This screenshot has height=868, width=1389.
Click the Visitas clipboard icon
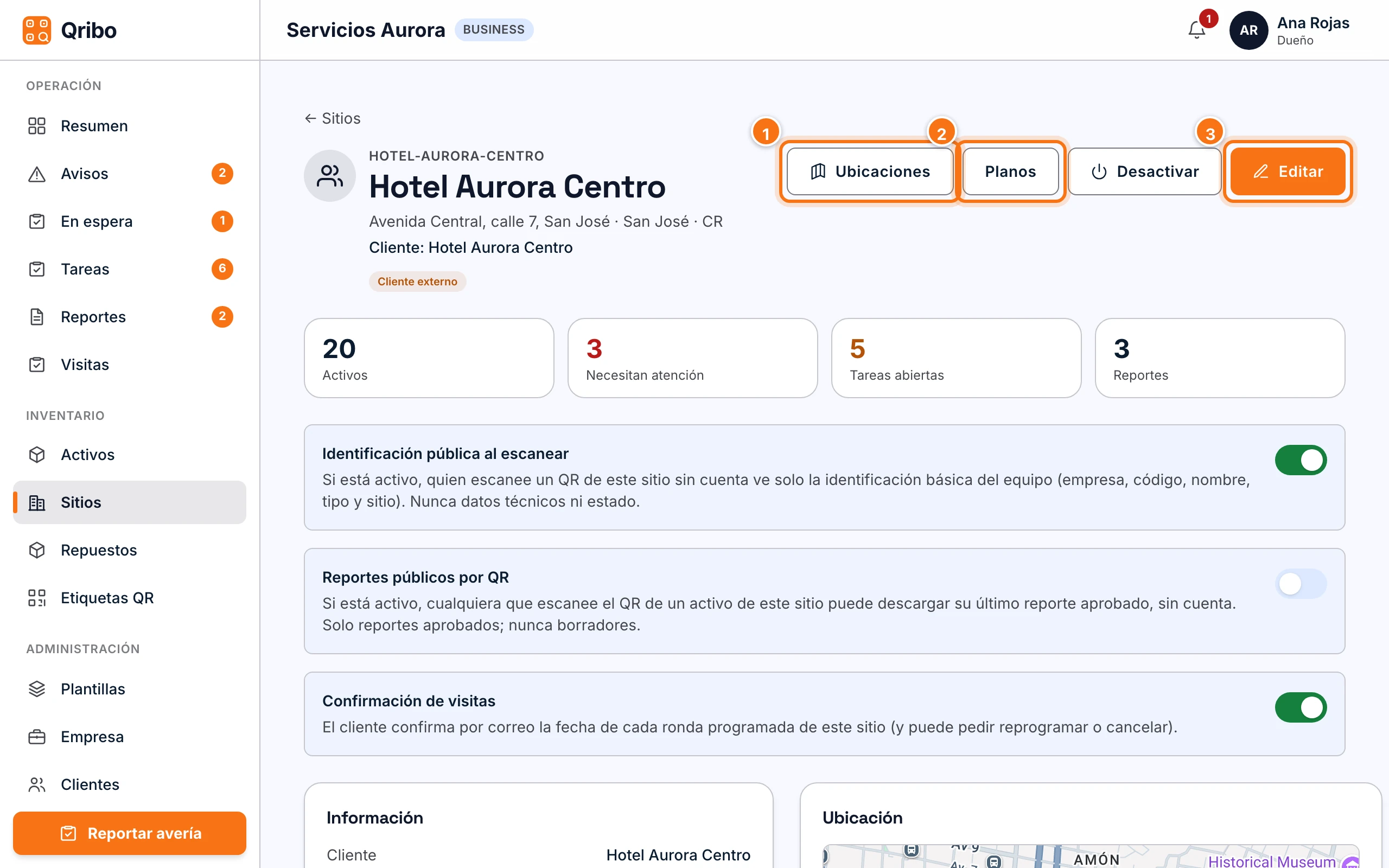pyautogui.click(x=37, y=365)
